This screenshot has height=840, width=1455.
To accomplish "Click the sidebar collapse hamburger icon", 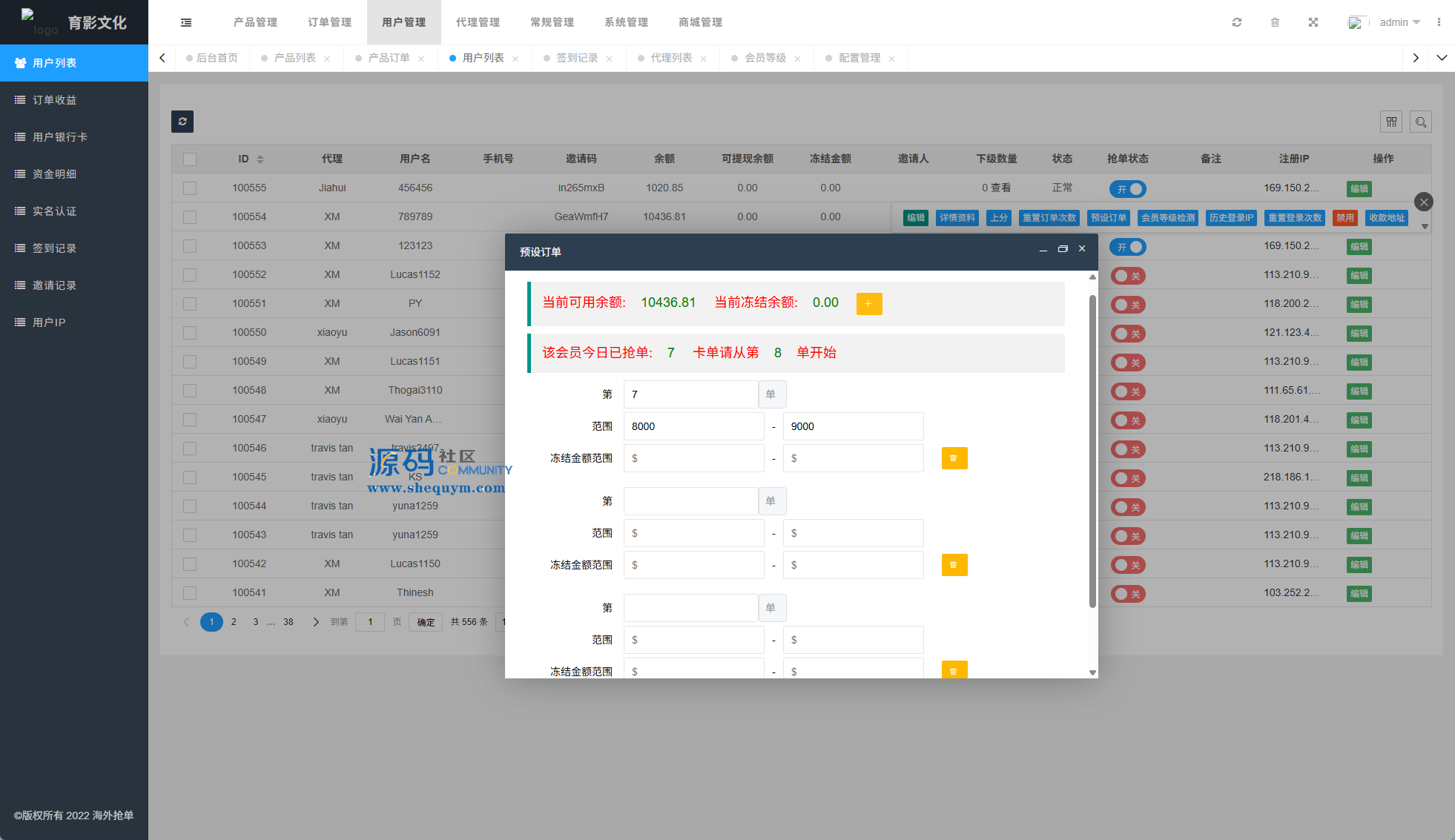I will (x=186, y=22).
